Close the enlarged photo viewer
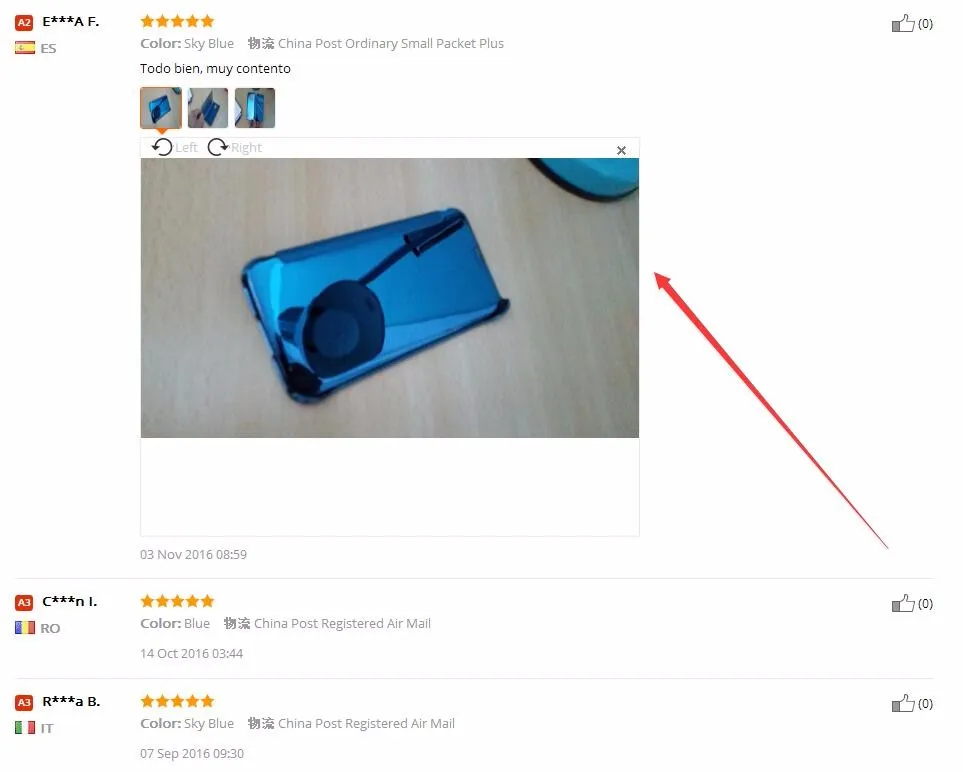This screenshot has height=772, width=963. click(x=621, y=150)
